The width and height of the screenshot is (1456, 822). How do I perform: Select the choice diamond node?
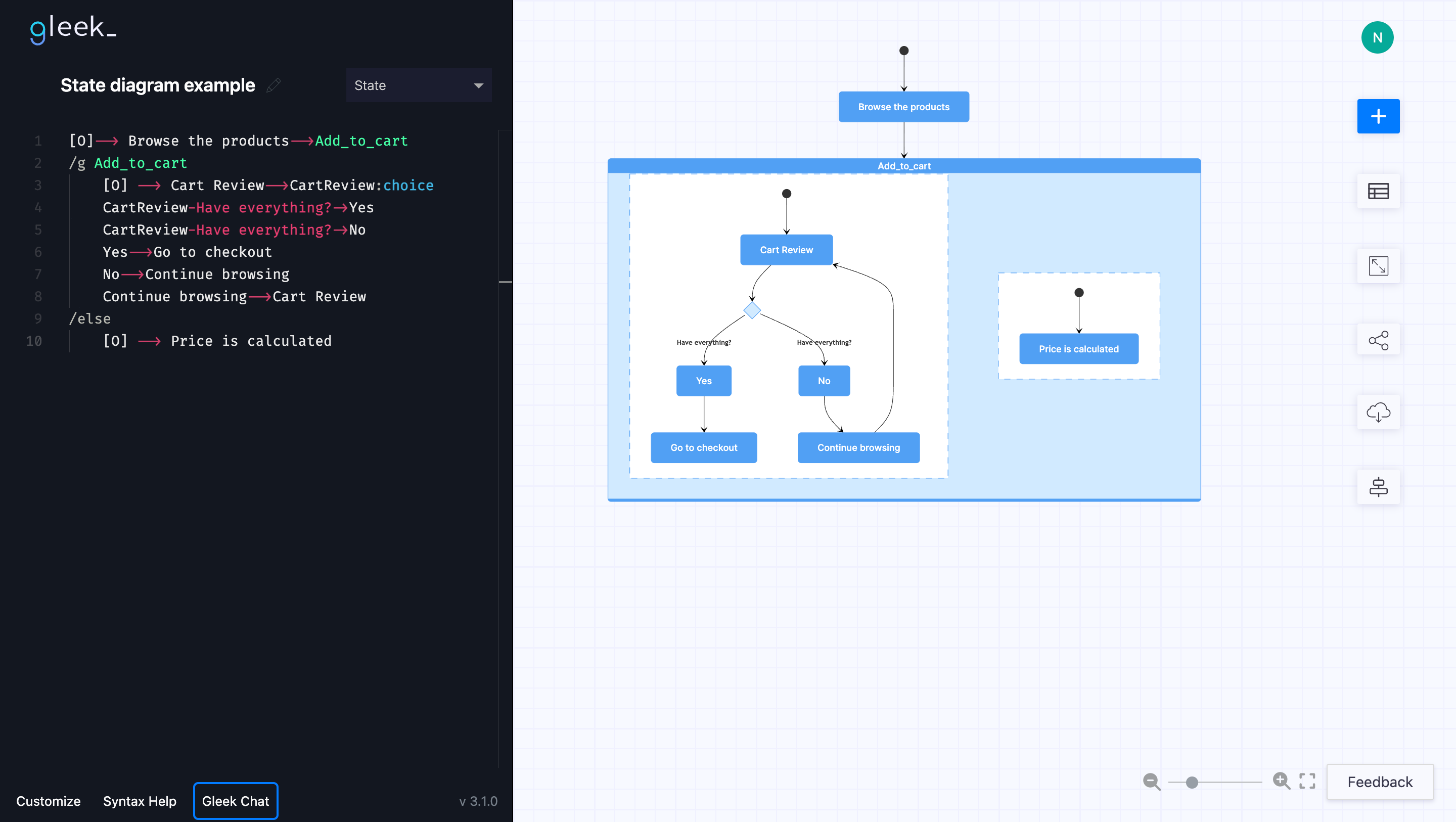pos(752,310)
